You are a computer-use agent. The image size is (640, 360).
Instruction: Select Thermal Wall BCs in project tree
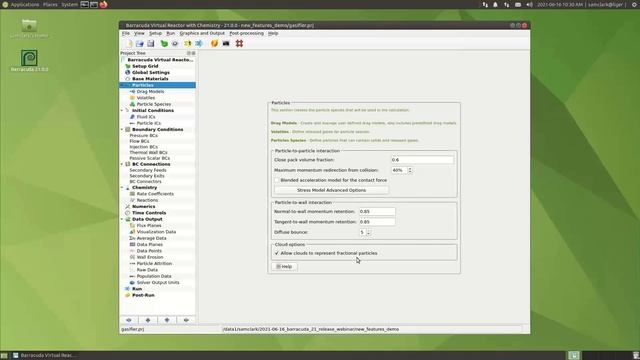pos(148,153)
